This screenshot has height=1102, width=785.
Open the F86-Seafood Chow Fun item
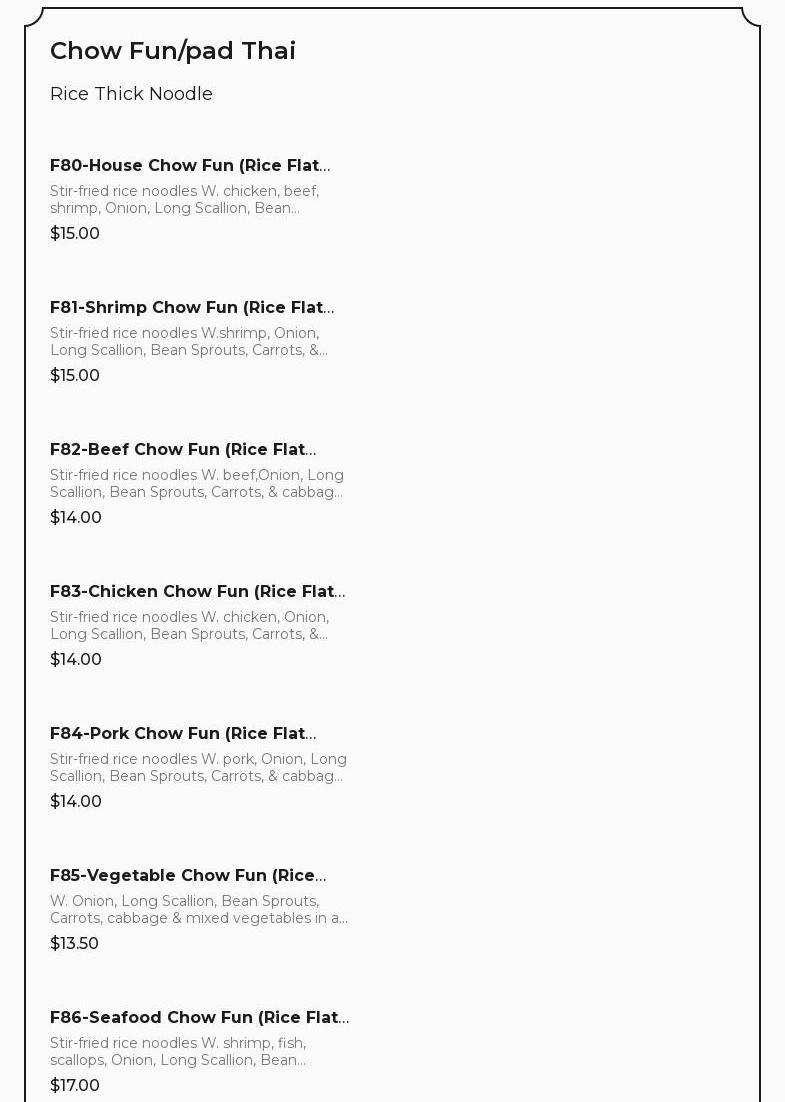click(x=199, y=1018)
